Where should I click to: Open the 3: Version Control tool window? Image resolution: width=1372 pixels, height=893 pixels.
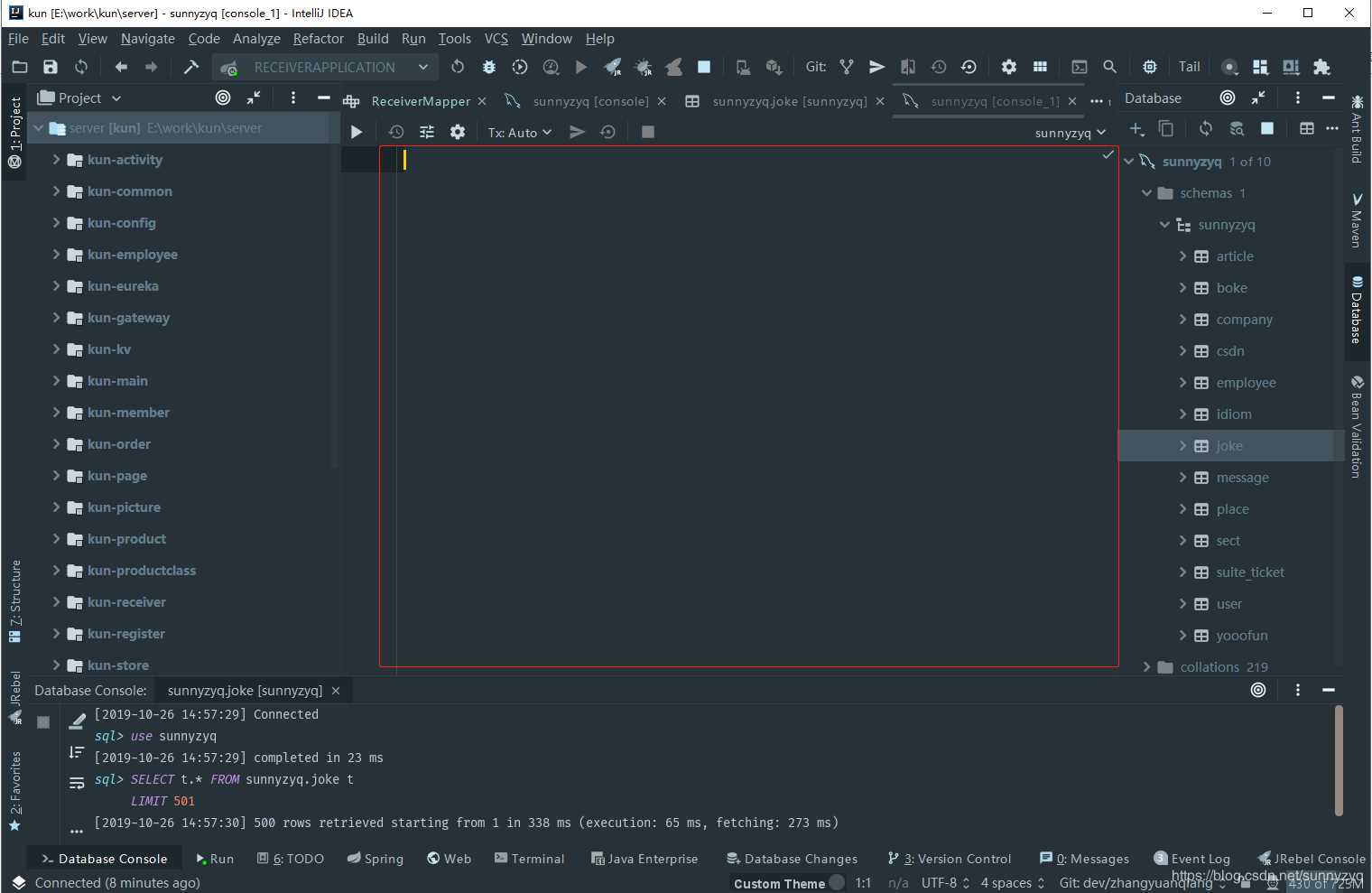[x=950, y=859]
